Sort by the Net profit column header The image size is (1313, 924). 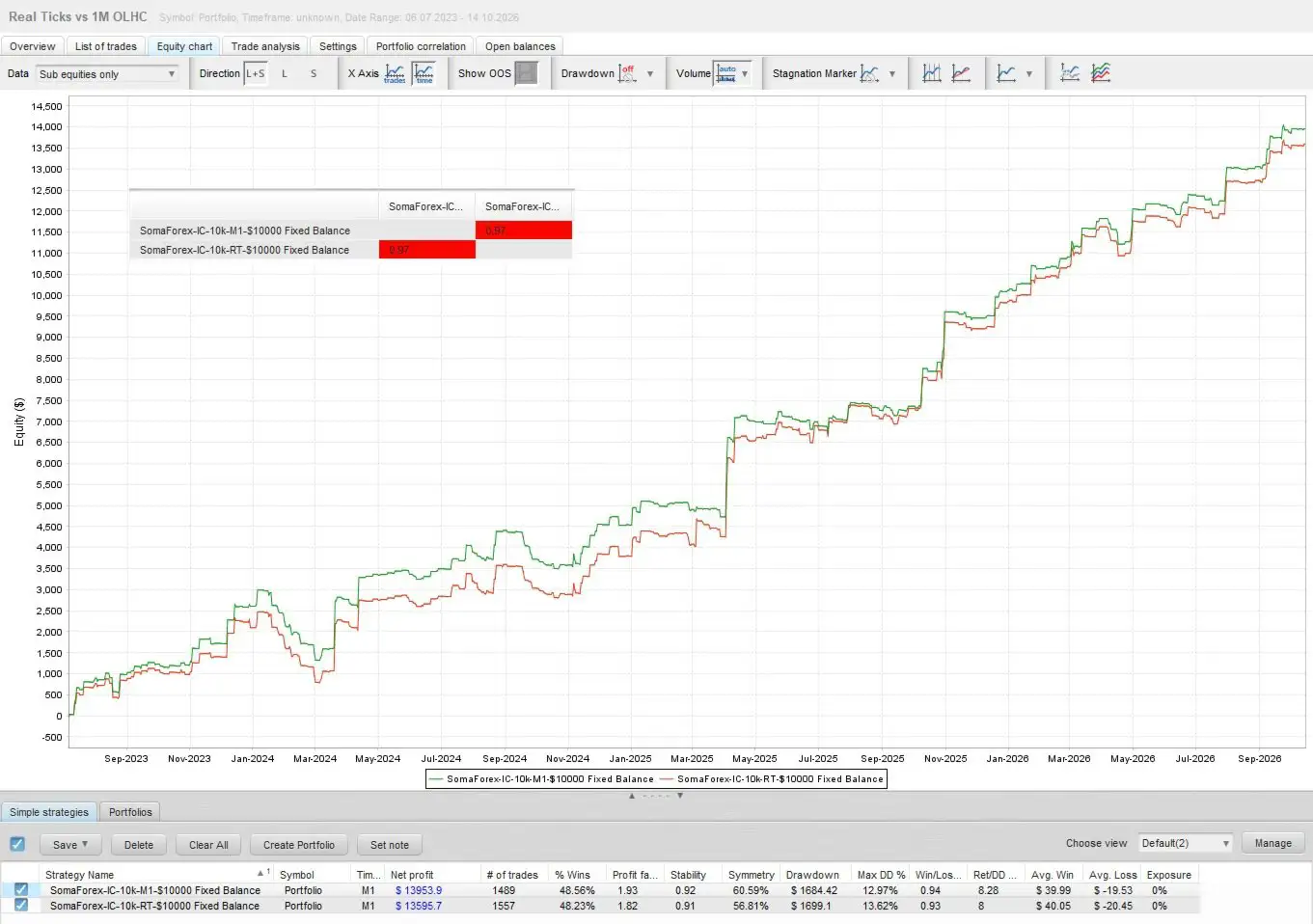point(431,875)
